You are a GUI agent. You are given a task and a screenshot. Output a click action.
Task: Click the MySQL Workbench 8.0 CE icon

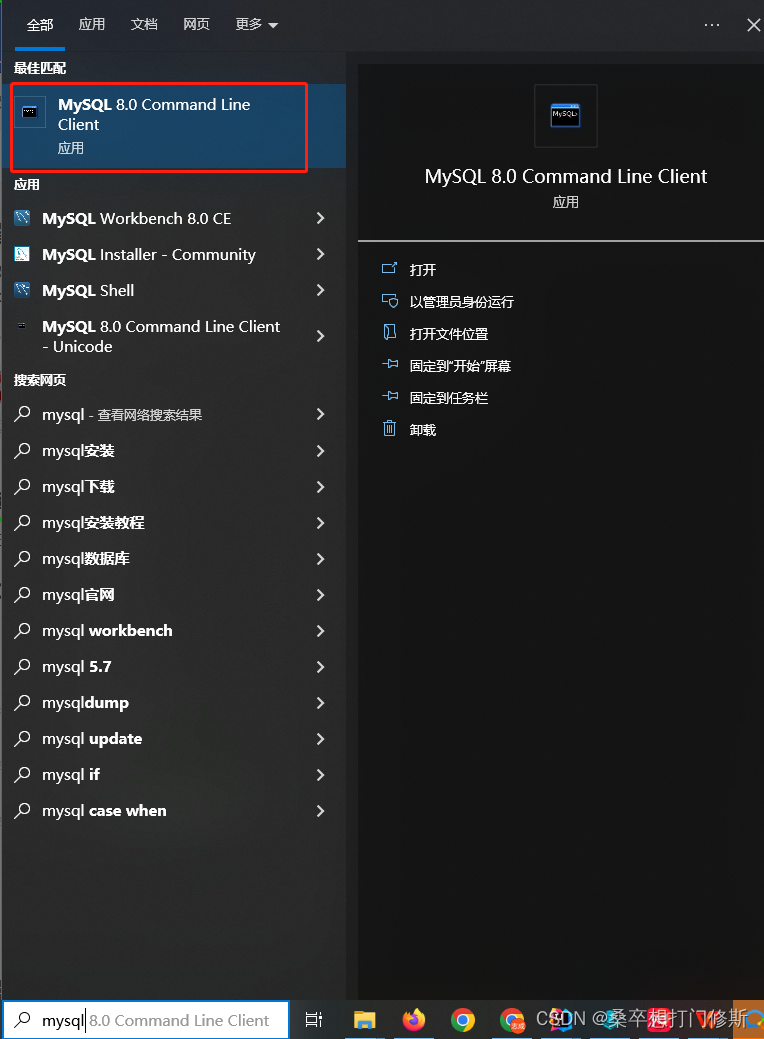[23, 217]
